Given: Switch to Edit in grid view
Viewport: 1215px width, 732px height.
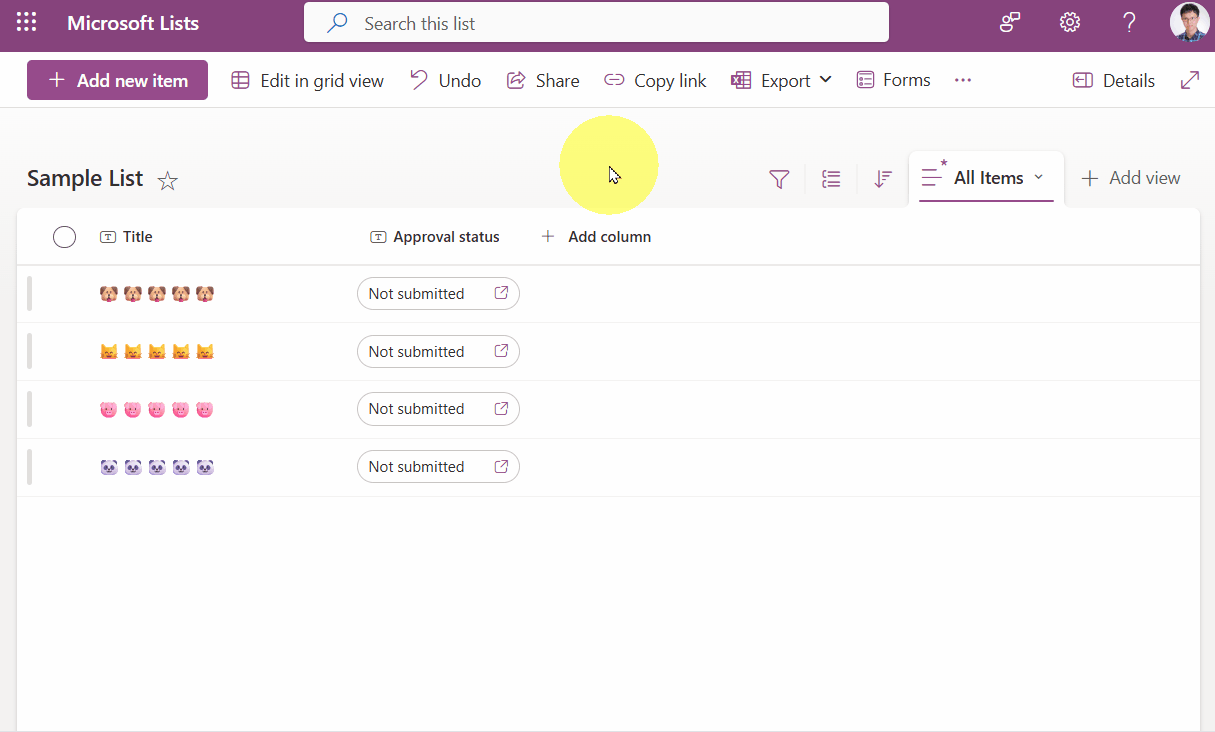Looking at the screenshot, I should [x=308, y=81].
